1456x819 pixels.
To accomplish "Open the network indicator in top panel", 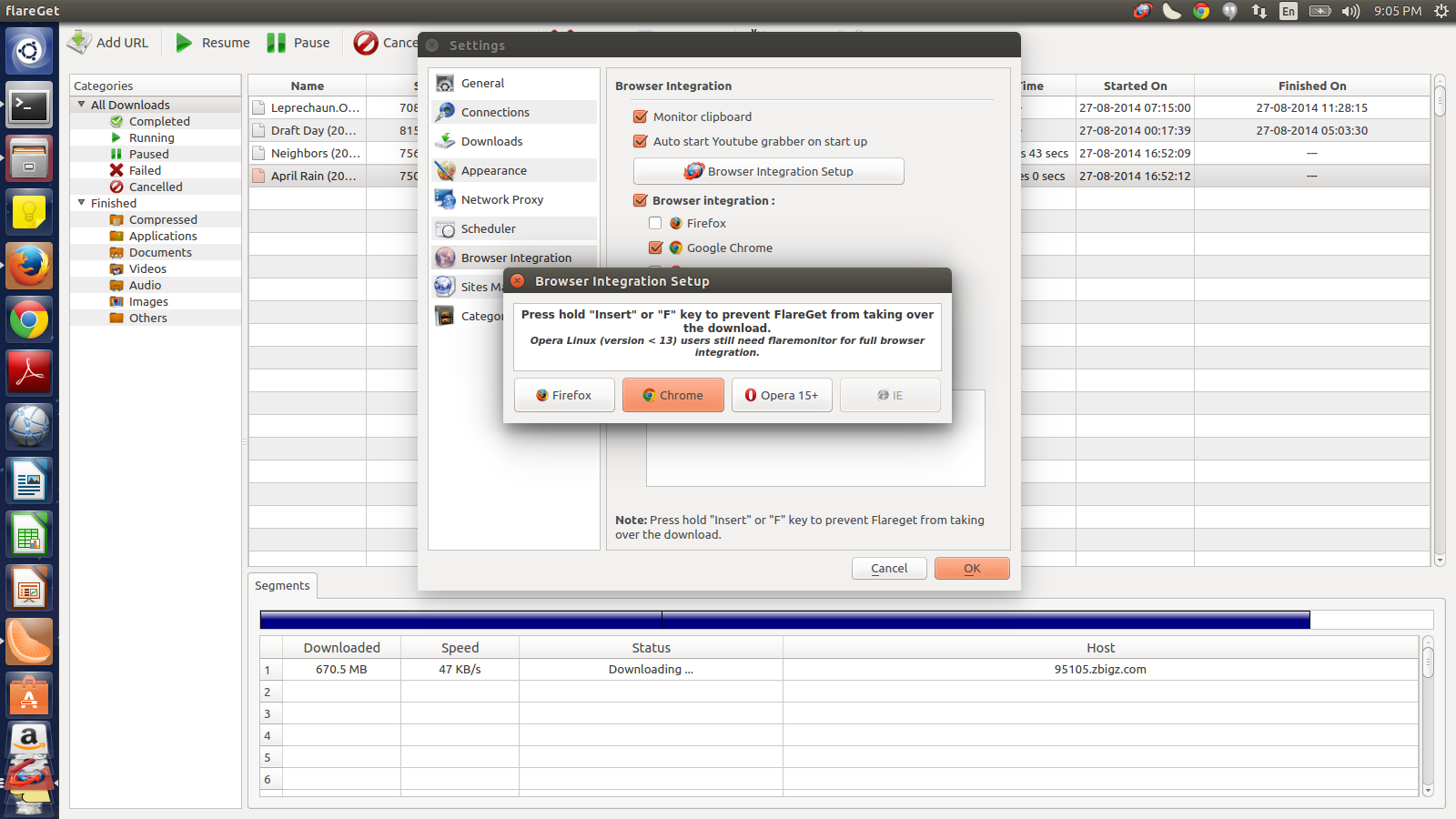I will point(1259,11).
